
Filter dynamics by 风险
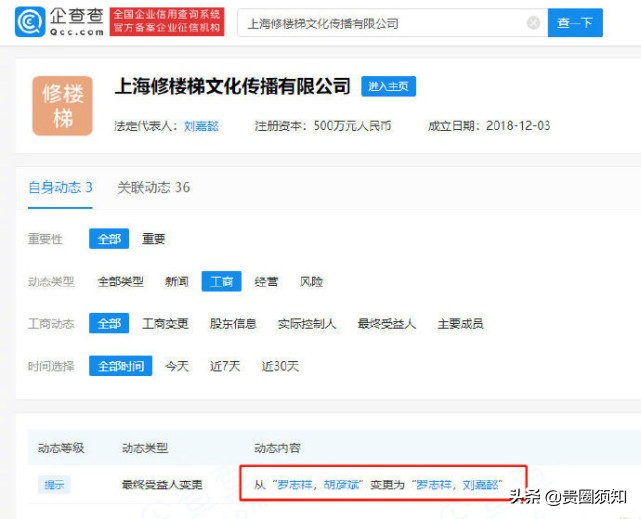coord(312,282)
